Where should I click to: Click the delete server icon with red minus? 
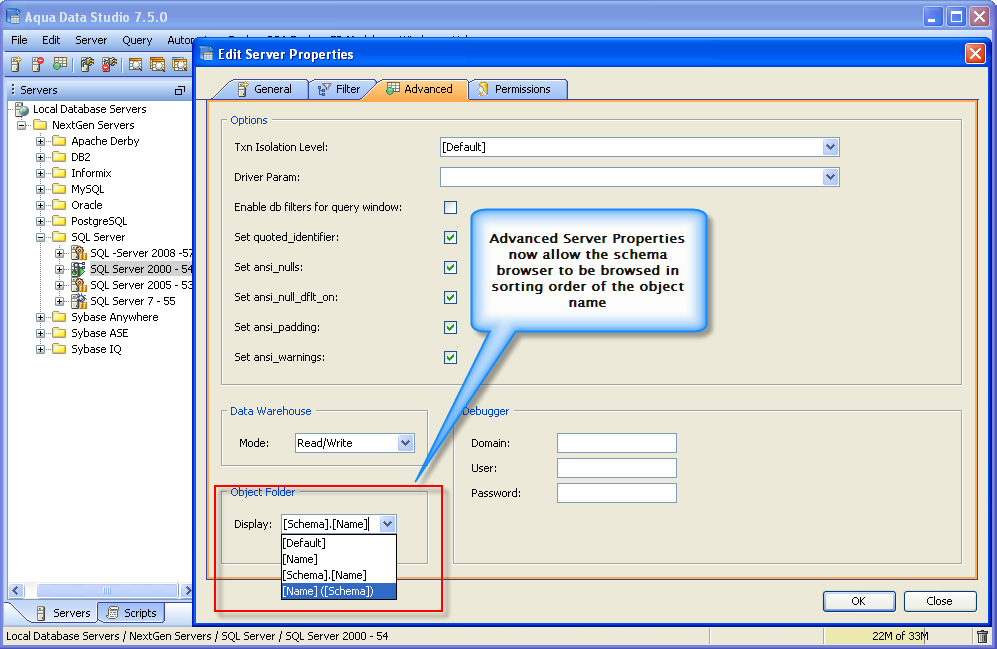pos(38,64)
